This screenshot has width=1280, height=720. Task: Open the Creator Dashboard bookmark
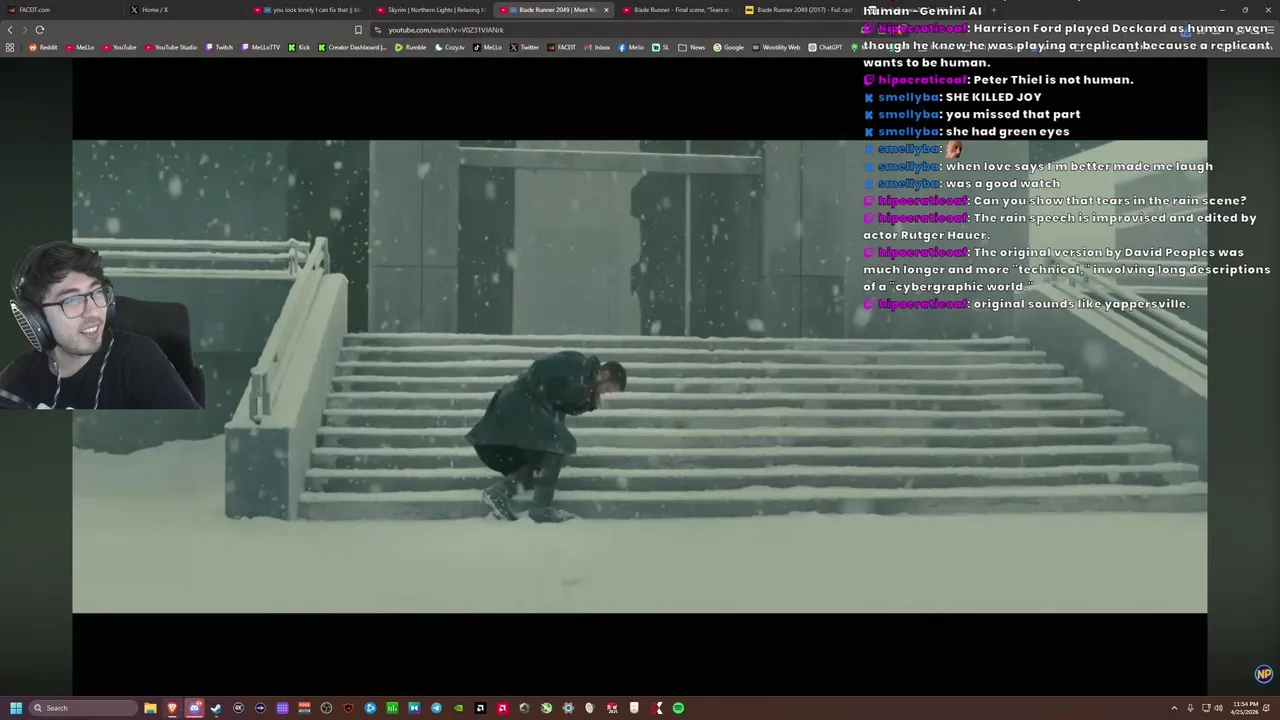point(352,47)
